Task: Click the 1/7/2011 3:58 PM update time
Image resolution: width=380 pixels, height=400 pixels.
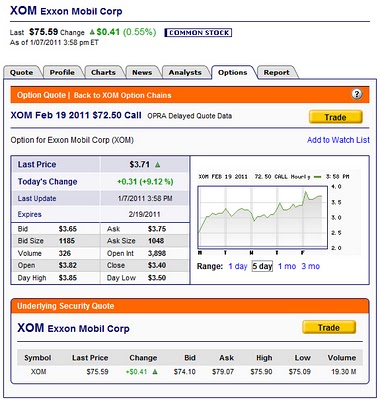Action: (145, 199)
